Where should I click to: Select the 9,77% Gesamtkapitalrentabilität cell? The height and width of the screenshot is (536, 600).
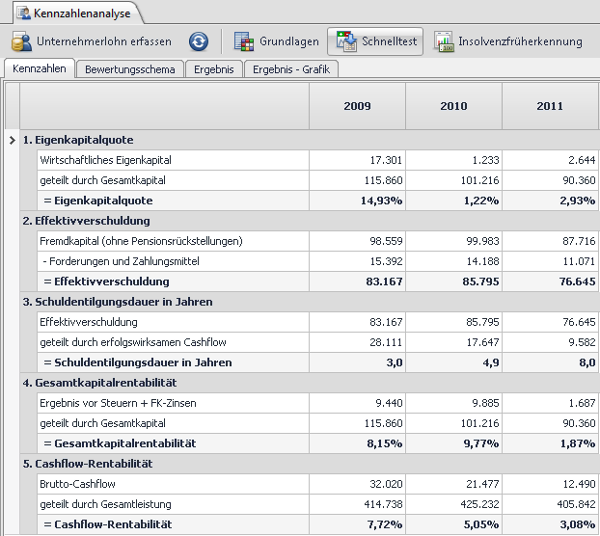pyautogui.click(x=454, y=443)
